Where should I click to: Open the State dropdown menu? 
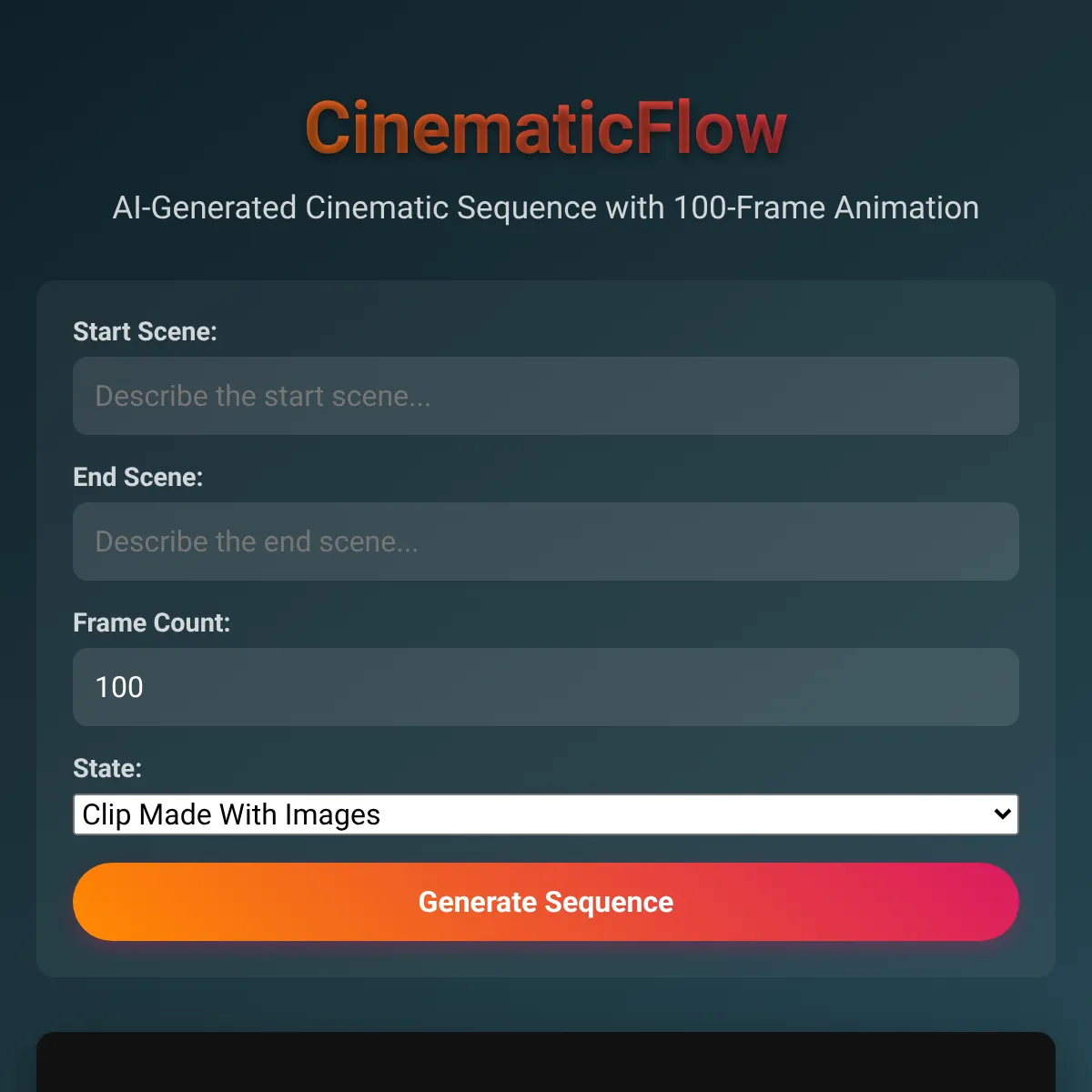click(x=546, y=814)
